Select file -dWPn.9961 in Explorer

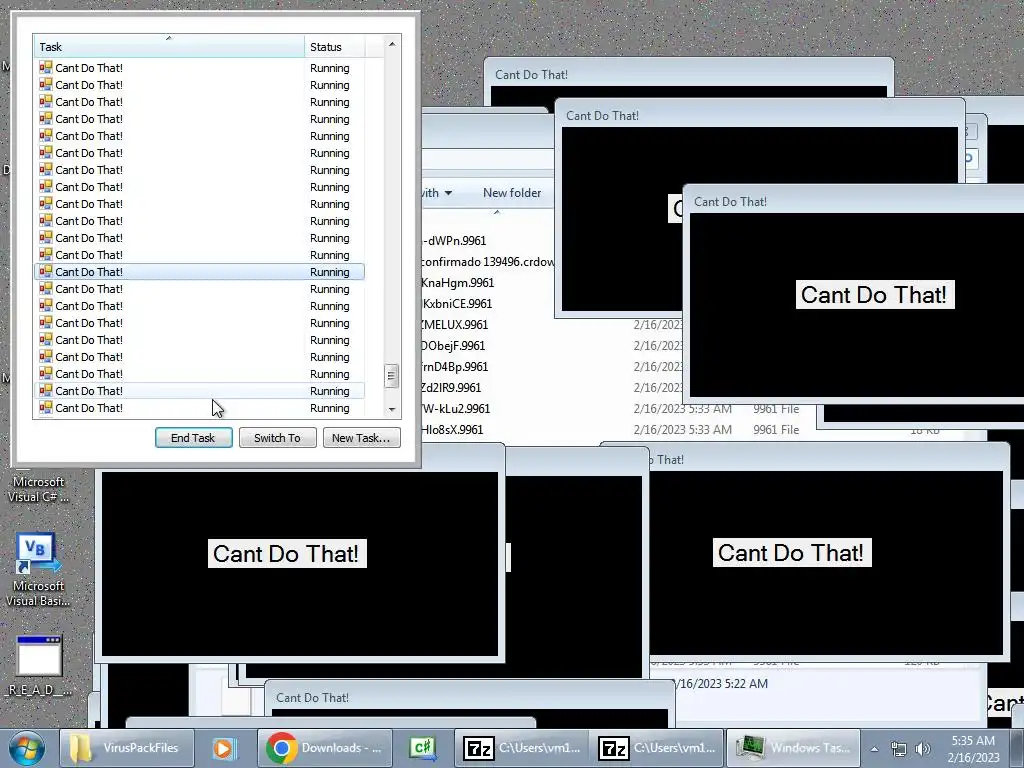point(455,241)
